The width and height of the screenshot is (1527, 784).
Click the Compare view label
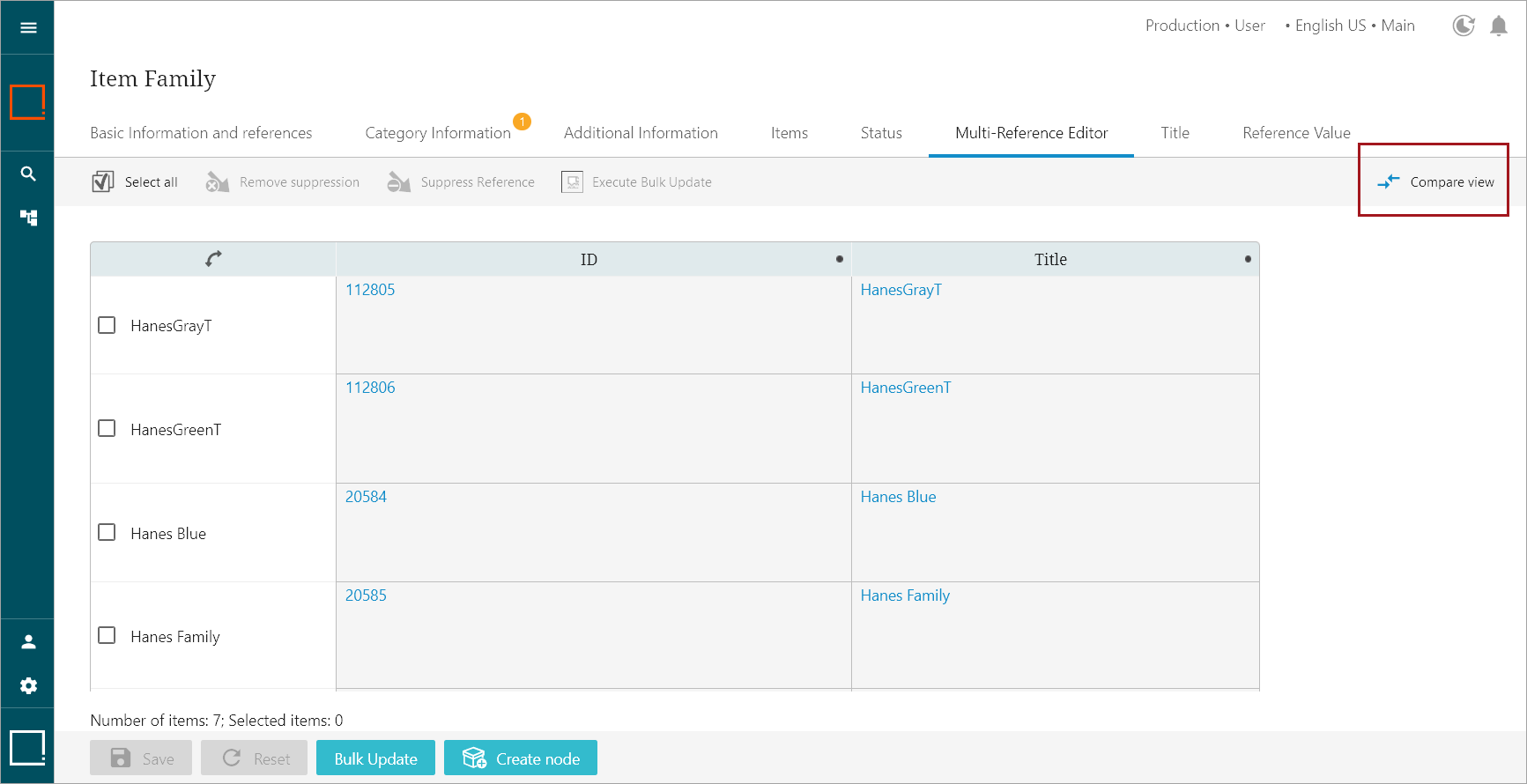point(1452,182)
